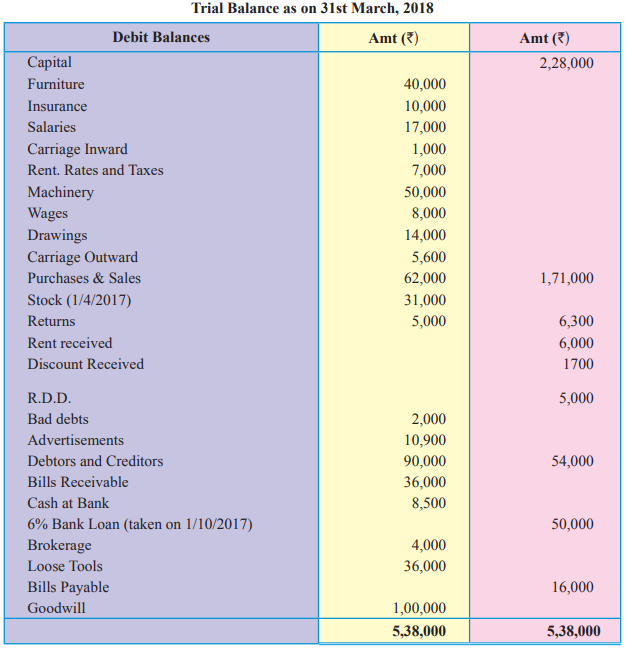Select the debit total 5,38,000
Image resolution: width=632 pixels, height=668 pixels.
click(x=419, y=631)
